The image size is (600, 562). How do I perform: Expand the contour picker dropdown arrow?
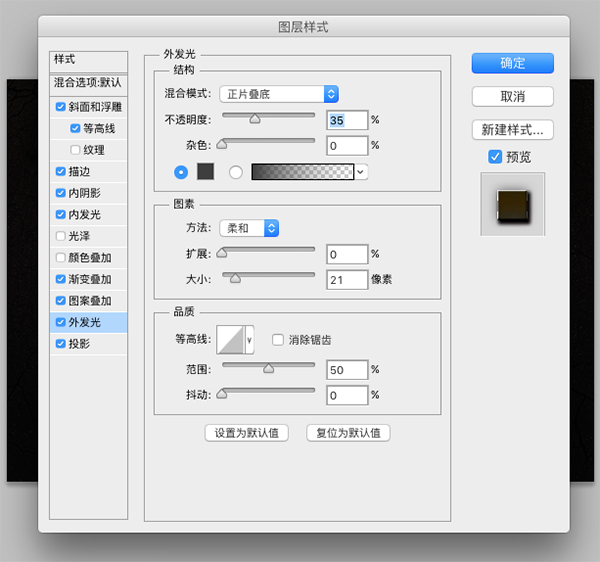(250, 340)
